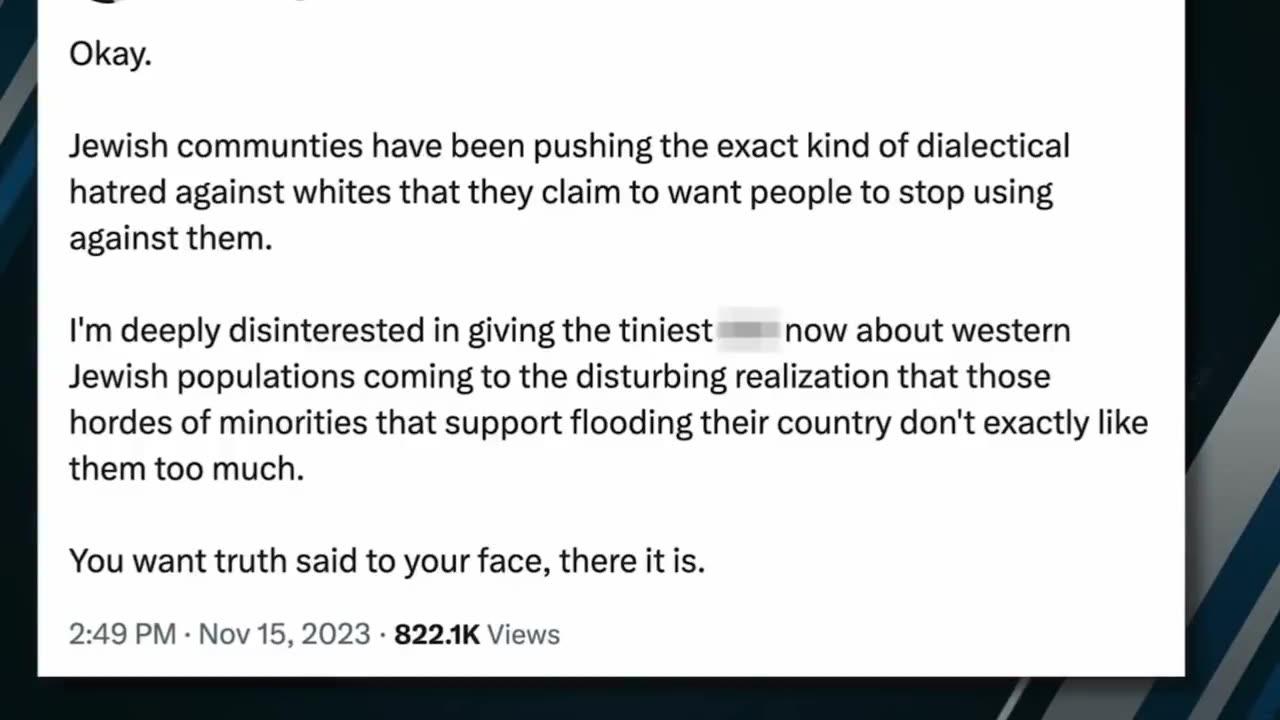The image size is (1280, 720).
Task: Click the 2:49 PM timestamp link
Action: tap(122, 634)
